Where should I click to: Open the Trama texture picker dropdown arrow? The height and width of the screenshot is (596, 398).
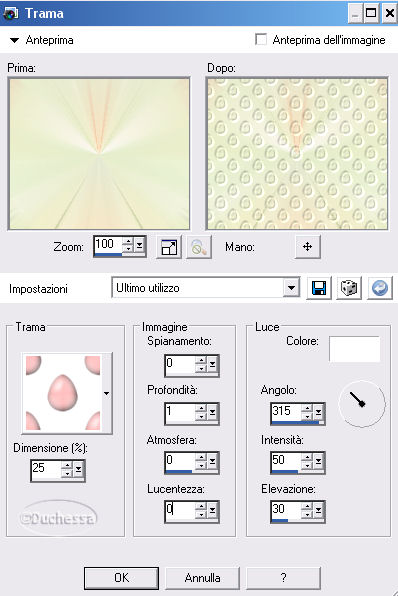point(106,393)
